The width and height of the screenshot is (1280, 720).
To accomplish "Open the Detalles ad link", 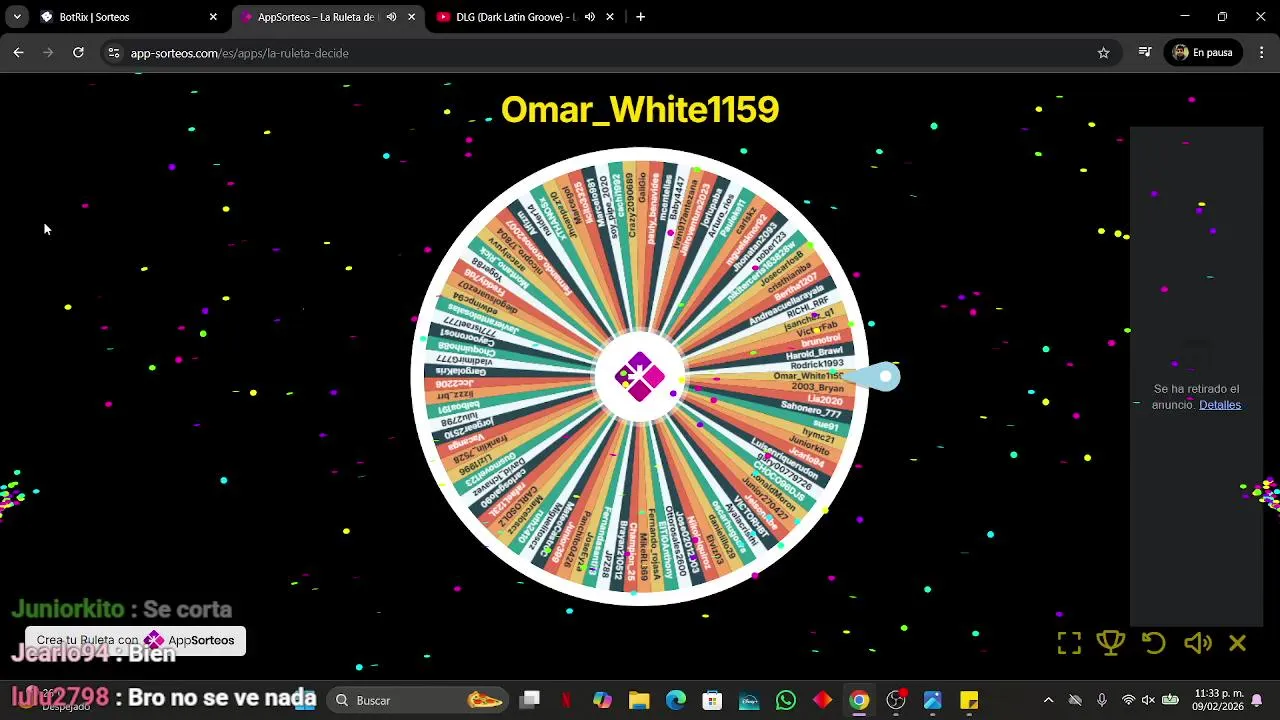I will pyautogui.click(x=1220, y=405).
